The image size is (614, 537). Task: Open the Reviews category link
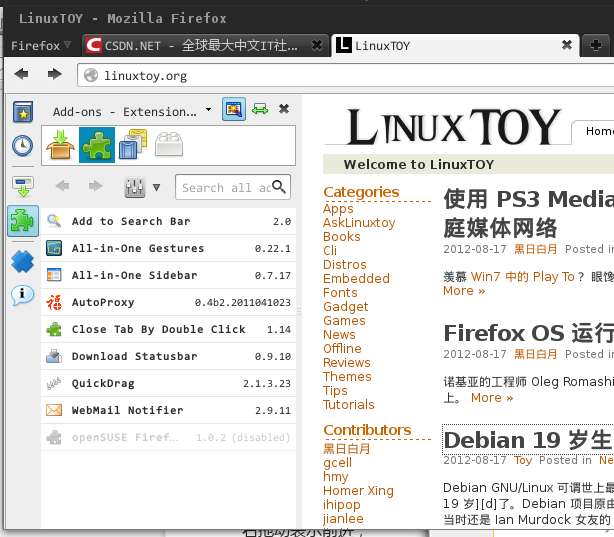(347, 363)
